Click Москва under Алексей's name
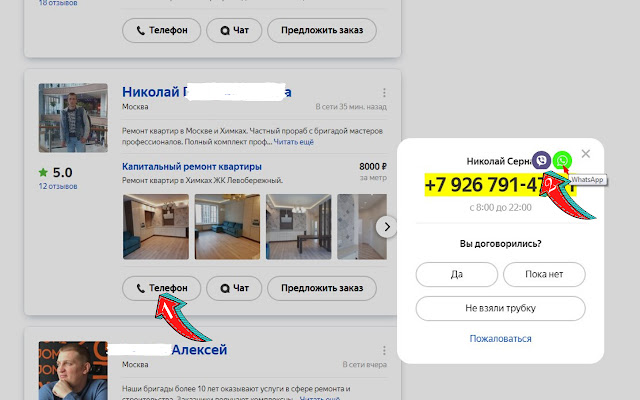The image size is (640, 400). 135,364
